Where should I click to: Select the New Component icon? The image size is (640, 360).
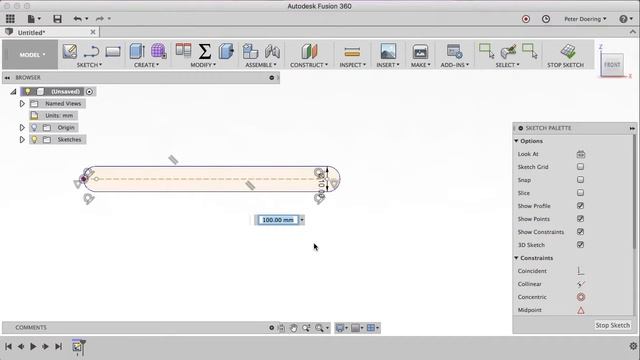coord(250,52)
